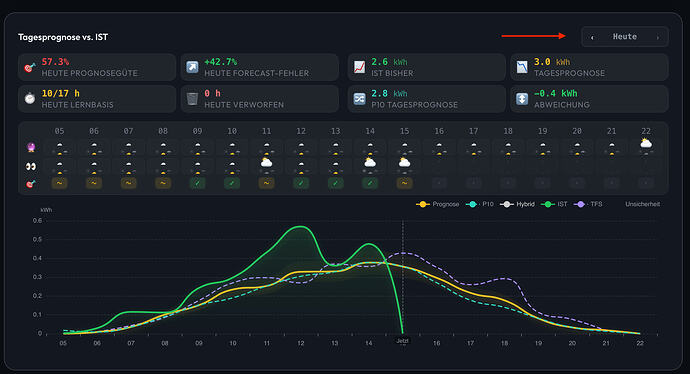Click the shuffle icon of P10 Tagesprognose
Screen dimensions: 690x374
coord(360,99)
